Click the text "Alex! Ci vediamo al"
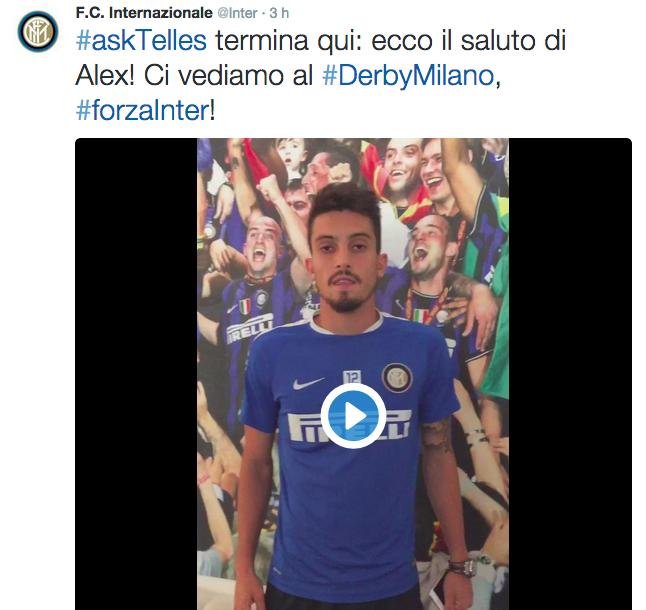 coord(194,76)
